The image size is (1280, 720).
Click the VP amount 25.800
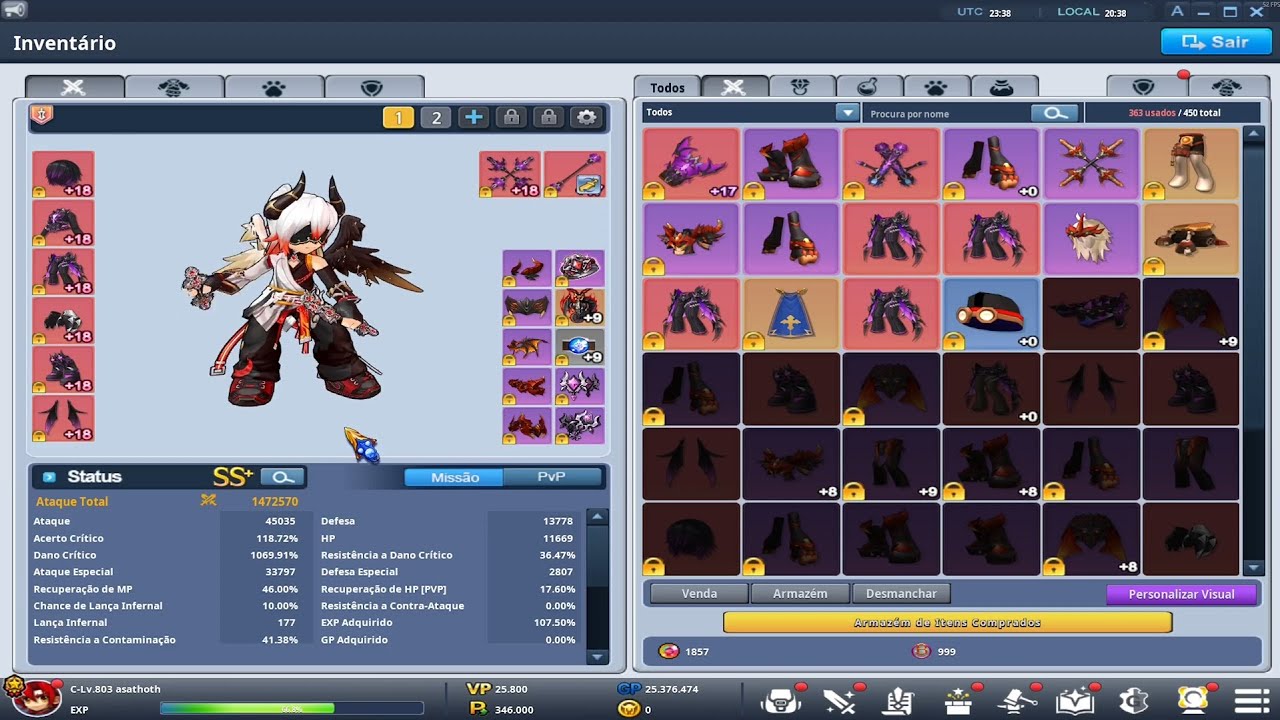(511, 689)
